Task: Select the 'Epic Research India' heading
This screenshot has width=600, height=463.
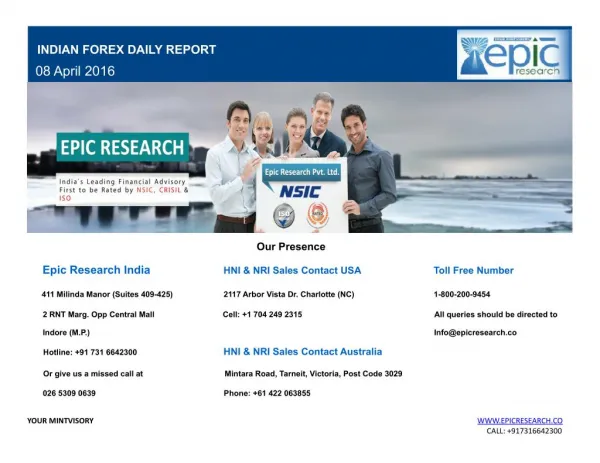Action: click(x=96, y=270)
